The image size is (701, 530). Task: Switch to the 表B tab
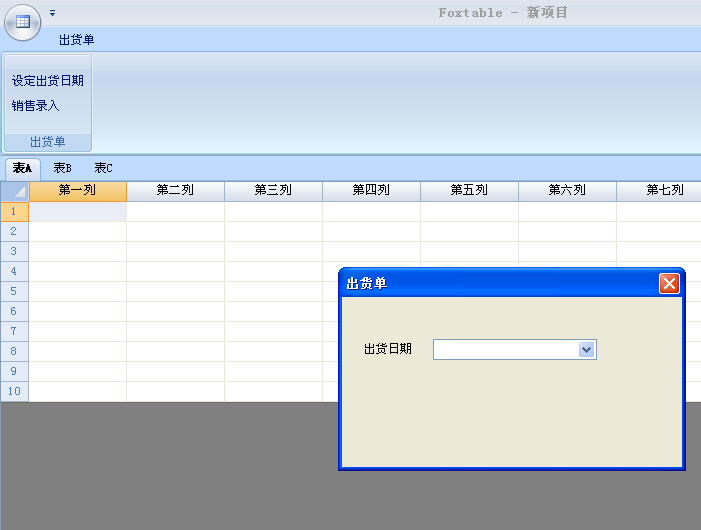(62, 168)
